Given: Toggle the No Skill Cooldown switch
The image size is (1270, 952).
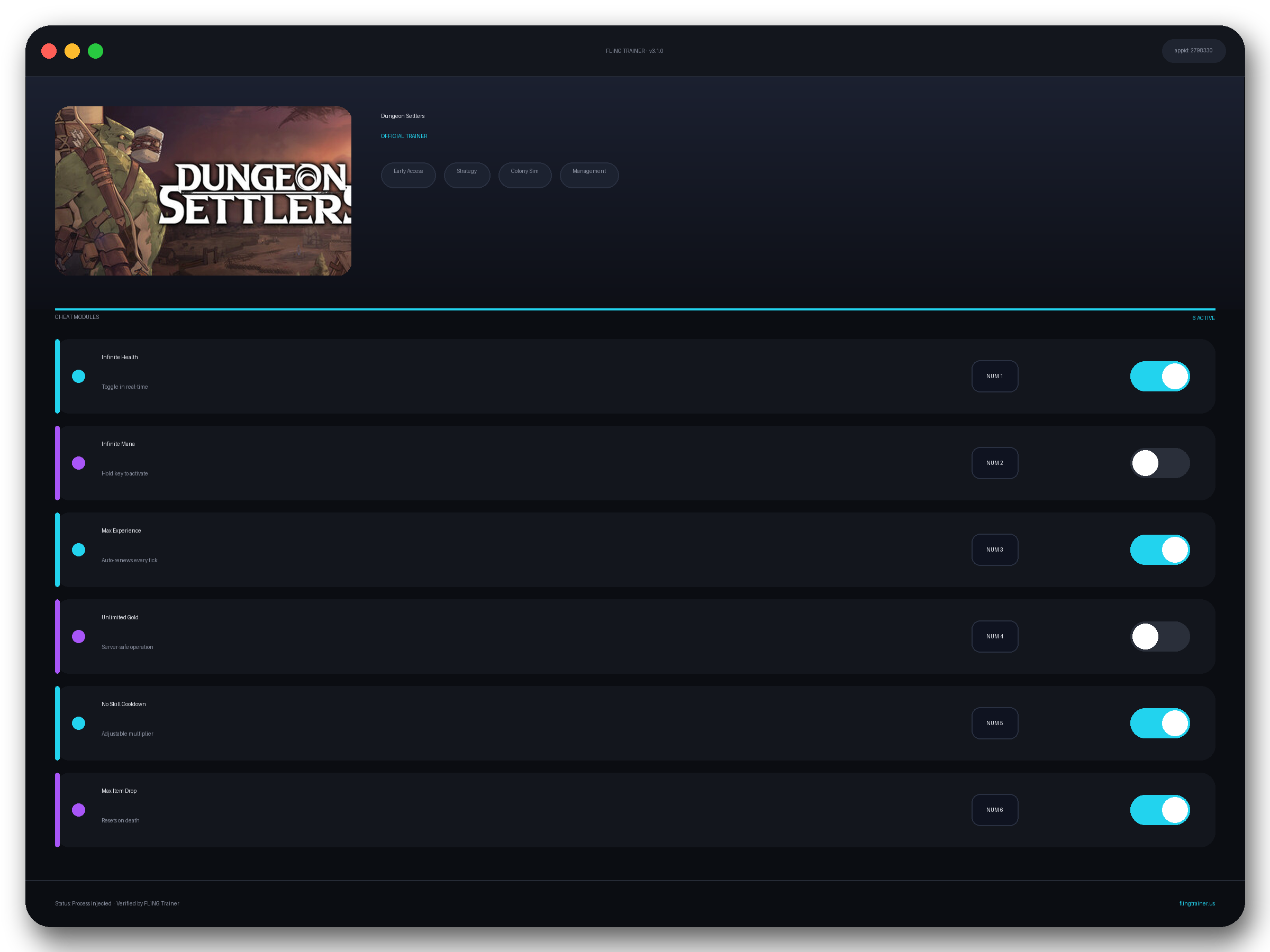Looking at the screenshot, I should point(1160,723).
